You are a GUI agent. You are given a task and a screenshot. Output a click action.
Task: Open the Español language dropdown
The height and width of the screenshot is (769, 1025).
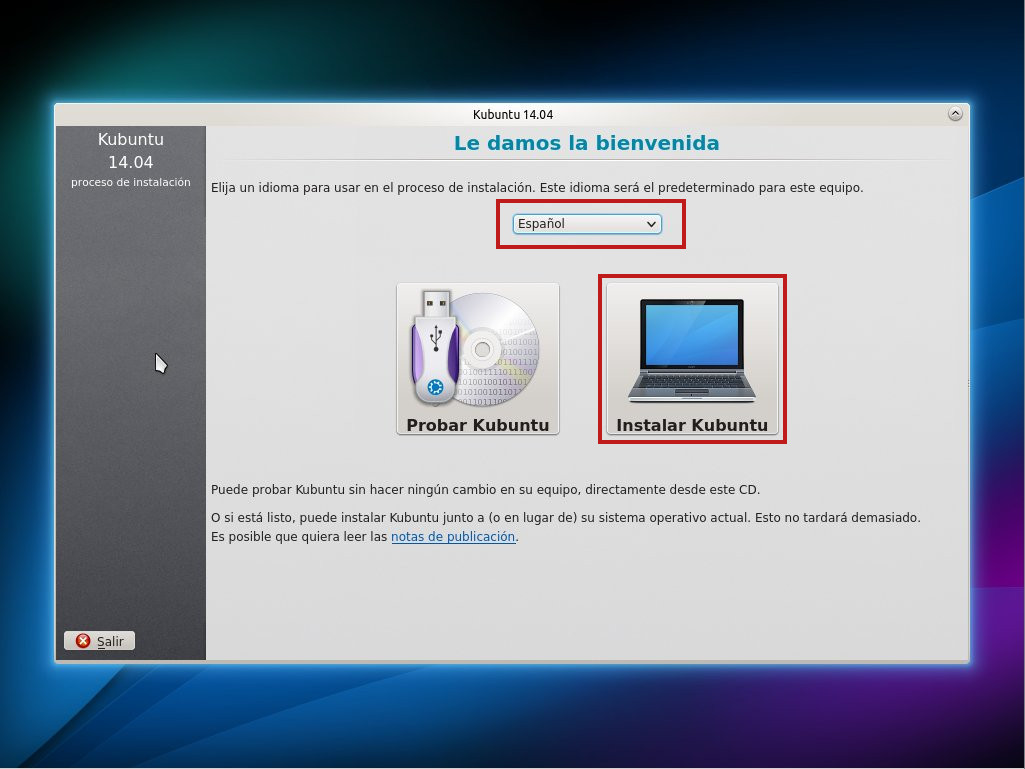586,224
